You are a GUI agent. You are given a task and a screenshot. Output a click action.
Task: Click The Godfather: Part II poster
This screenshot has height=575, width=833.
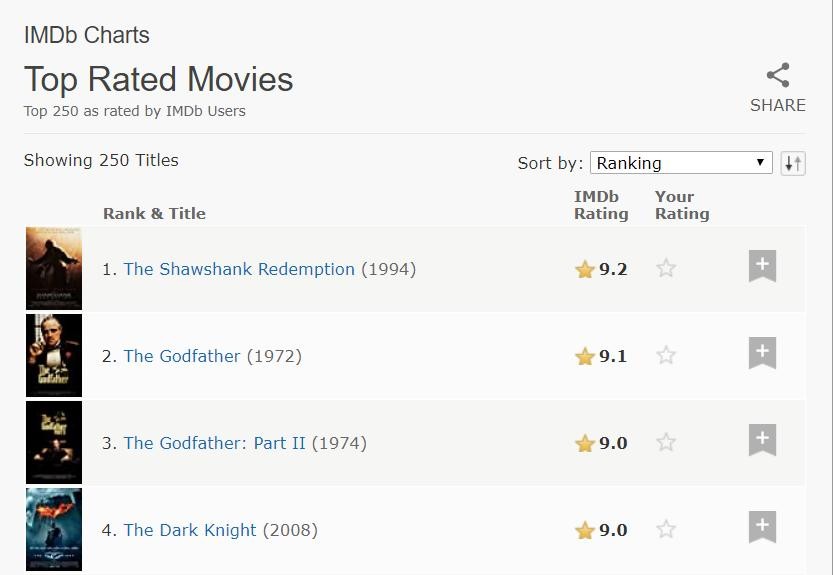click(x=54, y=442)
